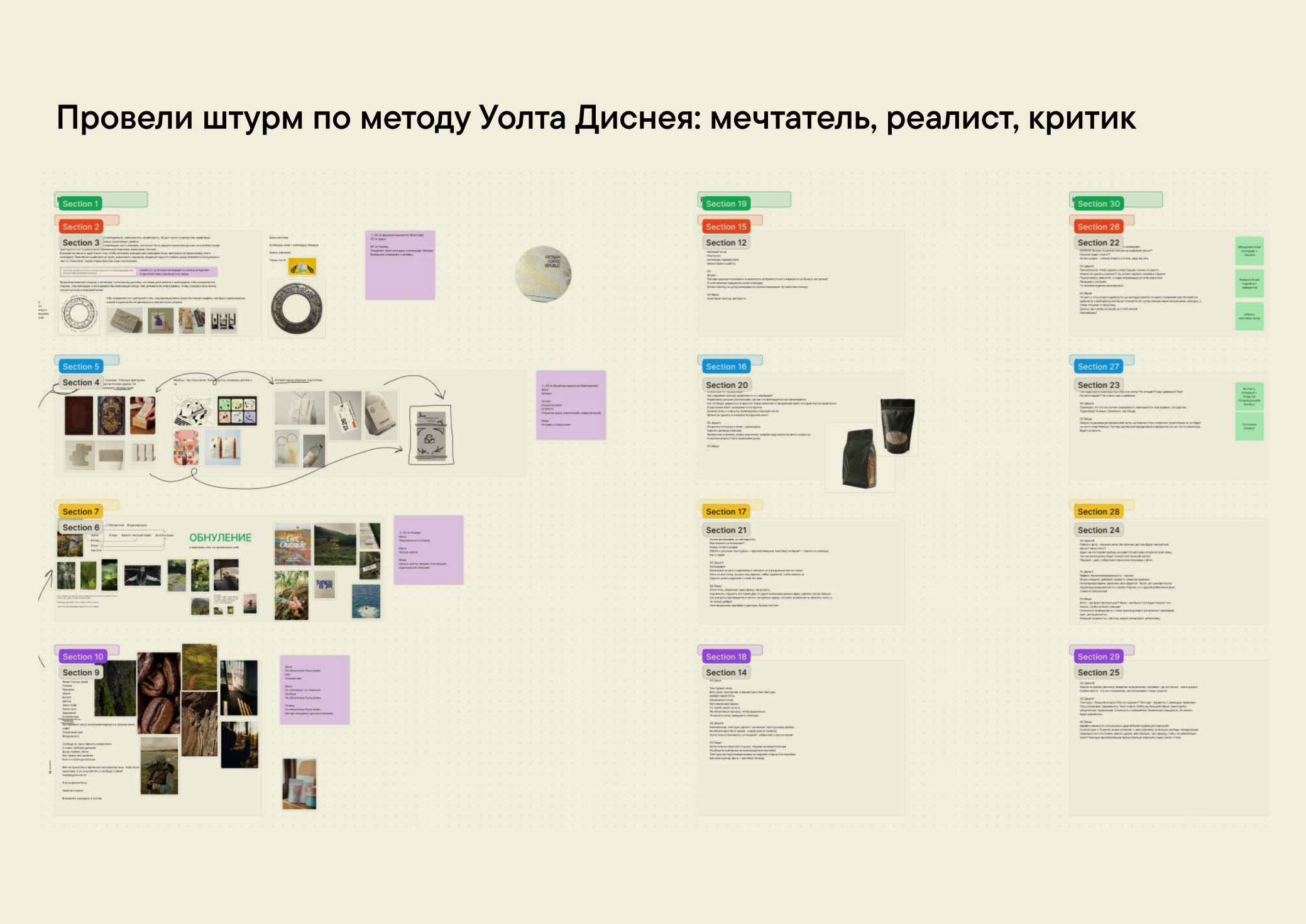
Task: Click the purple sticky note beside Section 4
Action: [571, 405]
